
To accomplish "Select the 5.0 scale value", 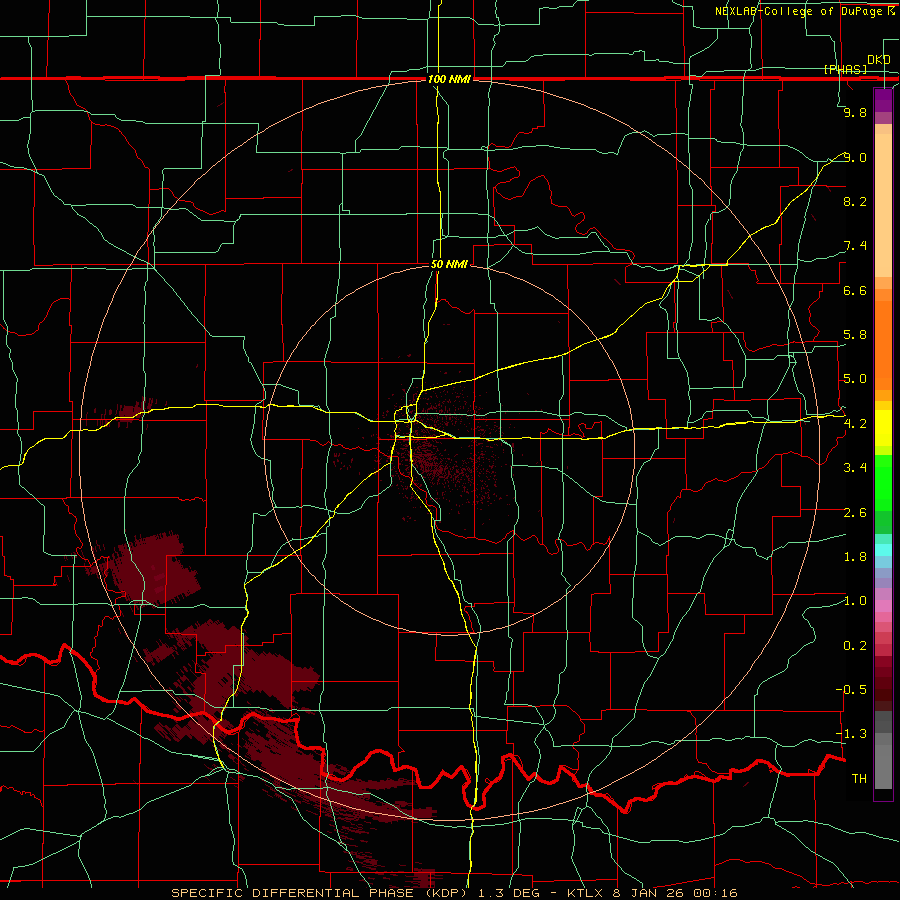I will click(x=855, y=379).
